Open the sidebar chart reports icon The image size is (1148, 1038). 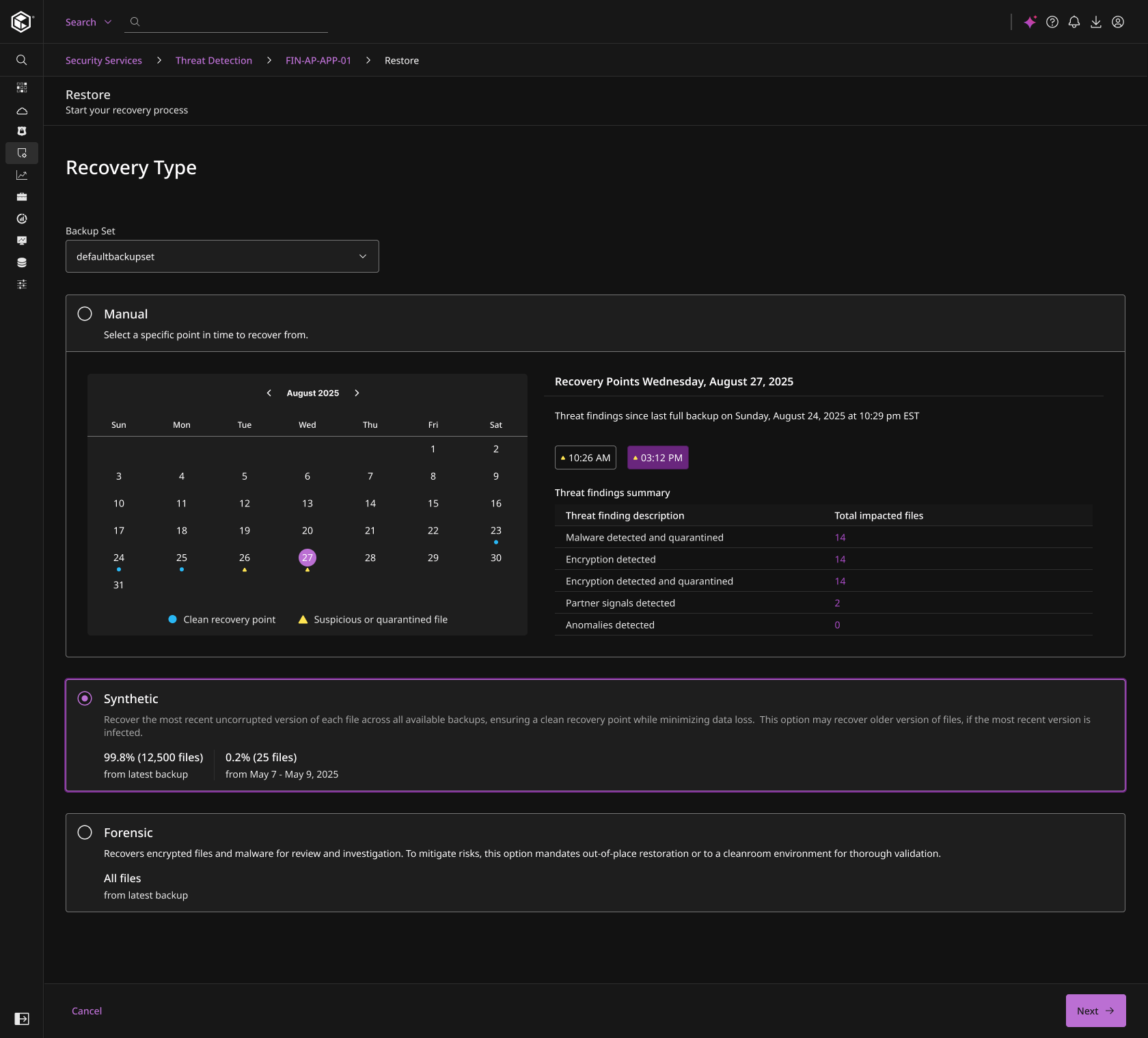tap(22, 175)
